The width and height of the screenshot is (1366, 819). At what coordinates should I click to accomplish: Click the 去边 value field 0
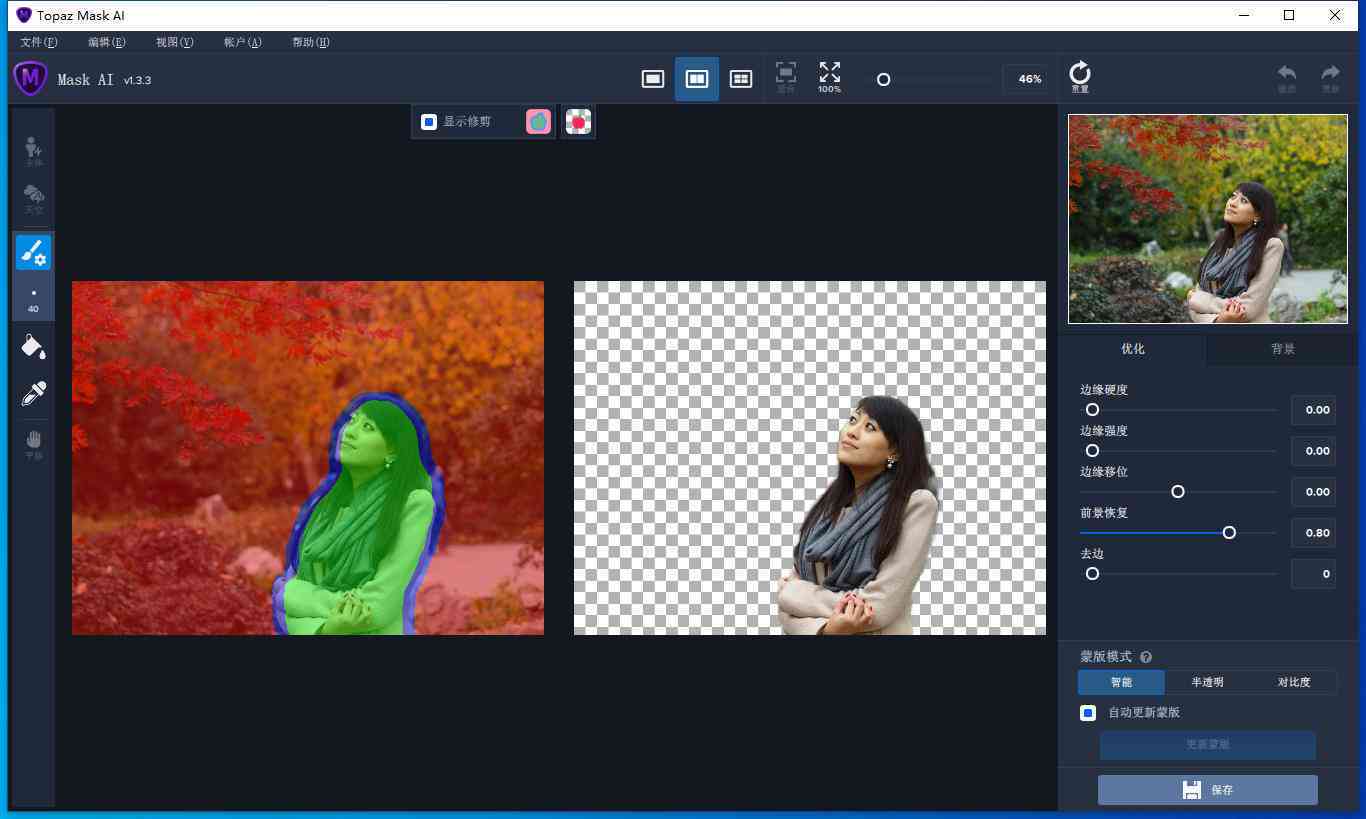pos(1313,574)
